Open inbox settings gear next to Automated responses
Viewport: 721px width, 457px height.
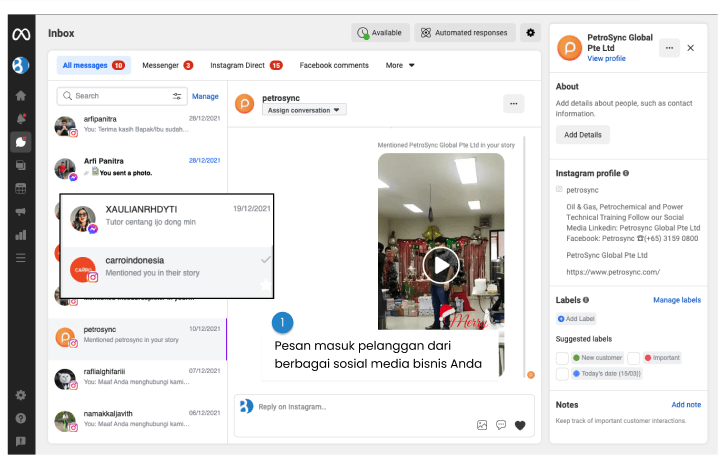coord(530,33)
